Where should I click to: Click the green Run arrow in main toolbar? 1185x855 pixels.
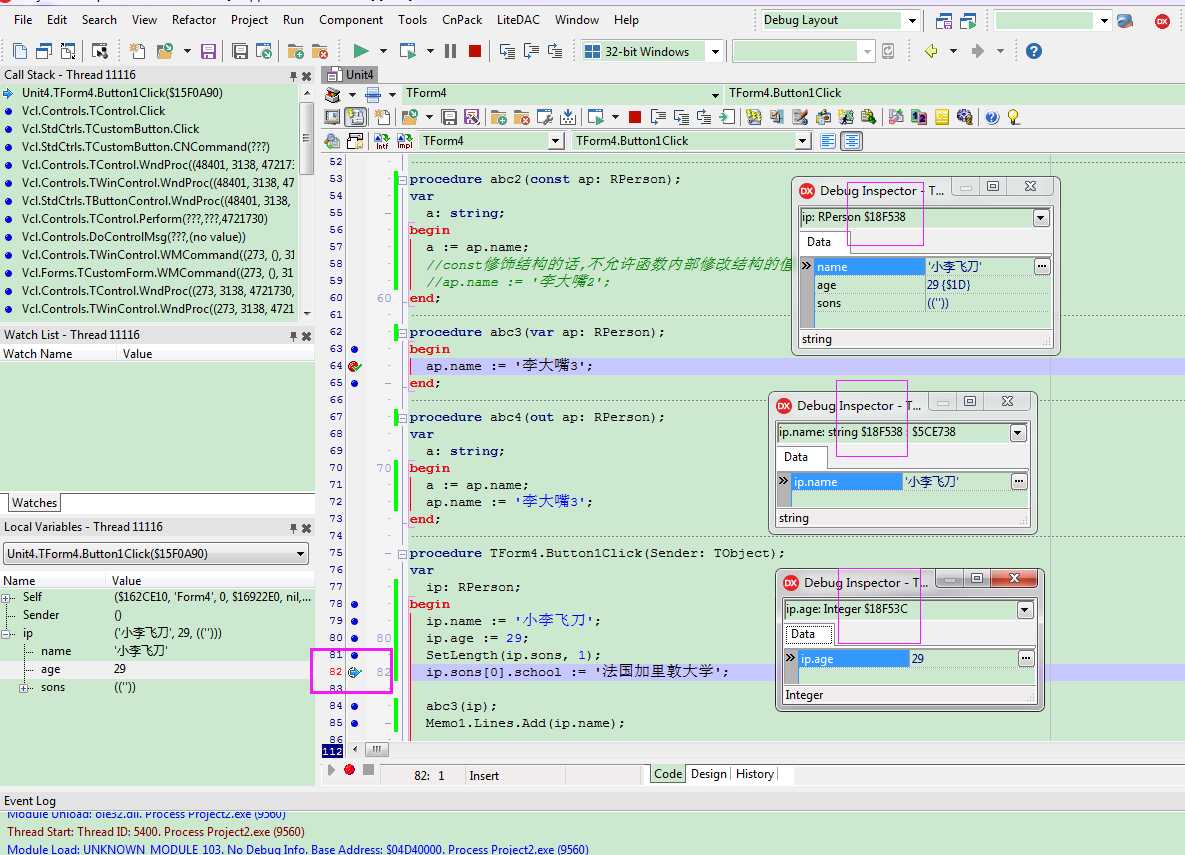[x=360, y=51]
